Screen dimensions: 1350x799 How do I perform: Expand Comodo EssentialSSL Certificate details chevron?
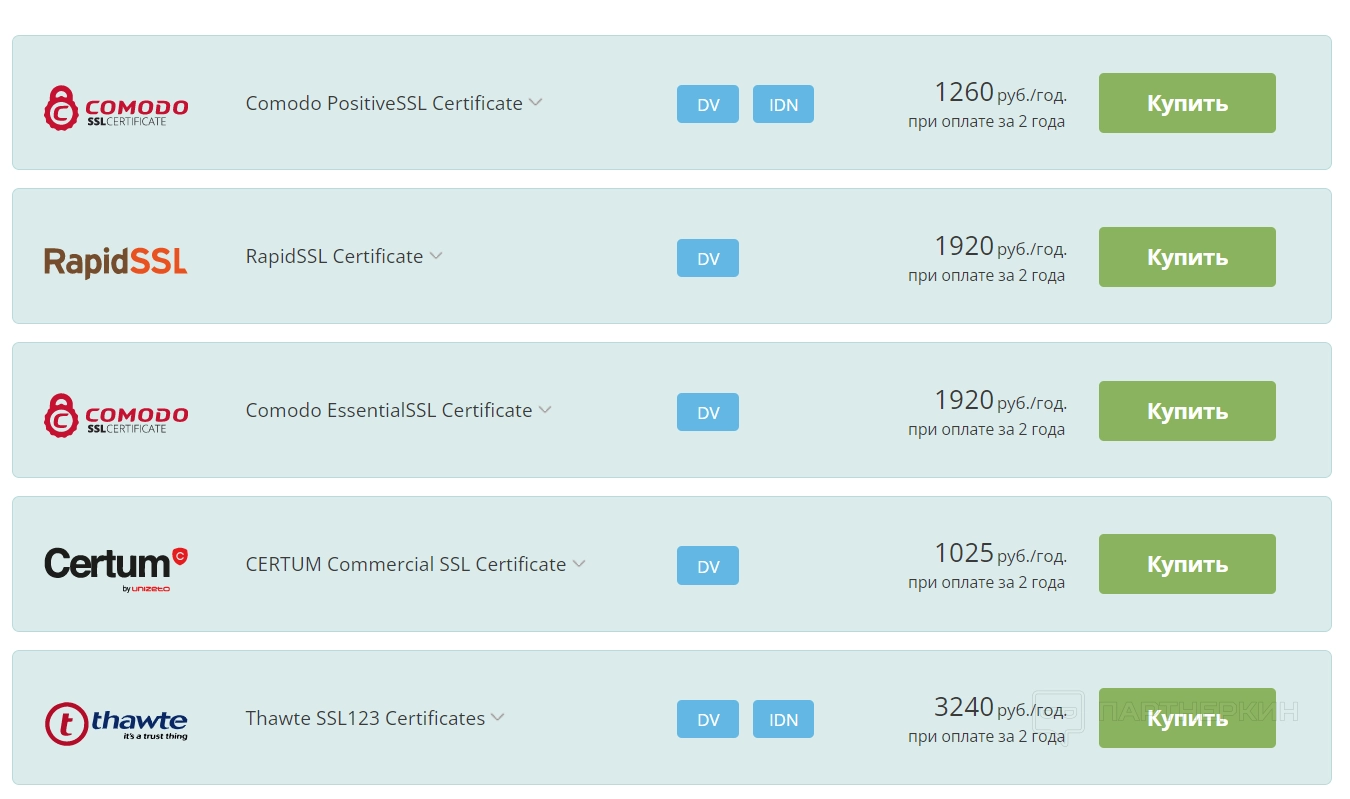(x=545, y=409)
